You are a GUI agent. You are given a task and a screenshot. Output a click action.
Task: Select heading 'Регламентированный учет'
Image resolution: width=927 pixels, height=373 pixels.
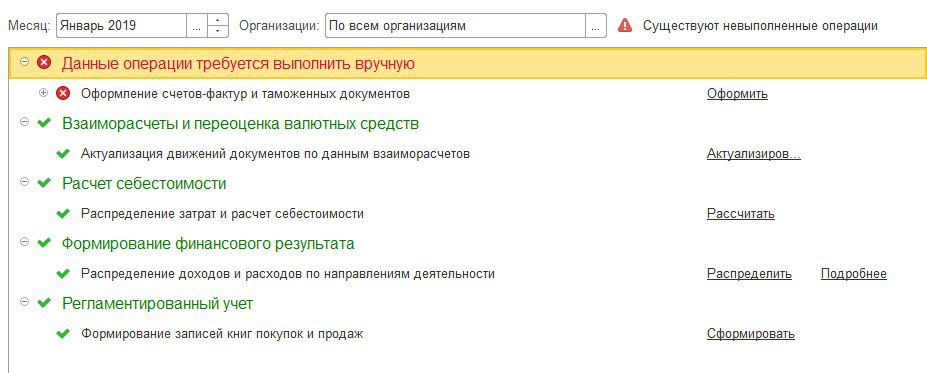click(x=158, y=304)
